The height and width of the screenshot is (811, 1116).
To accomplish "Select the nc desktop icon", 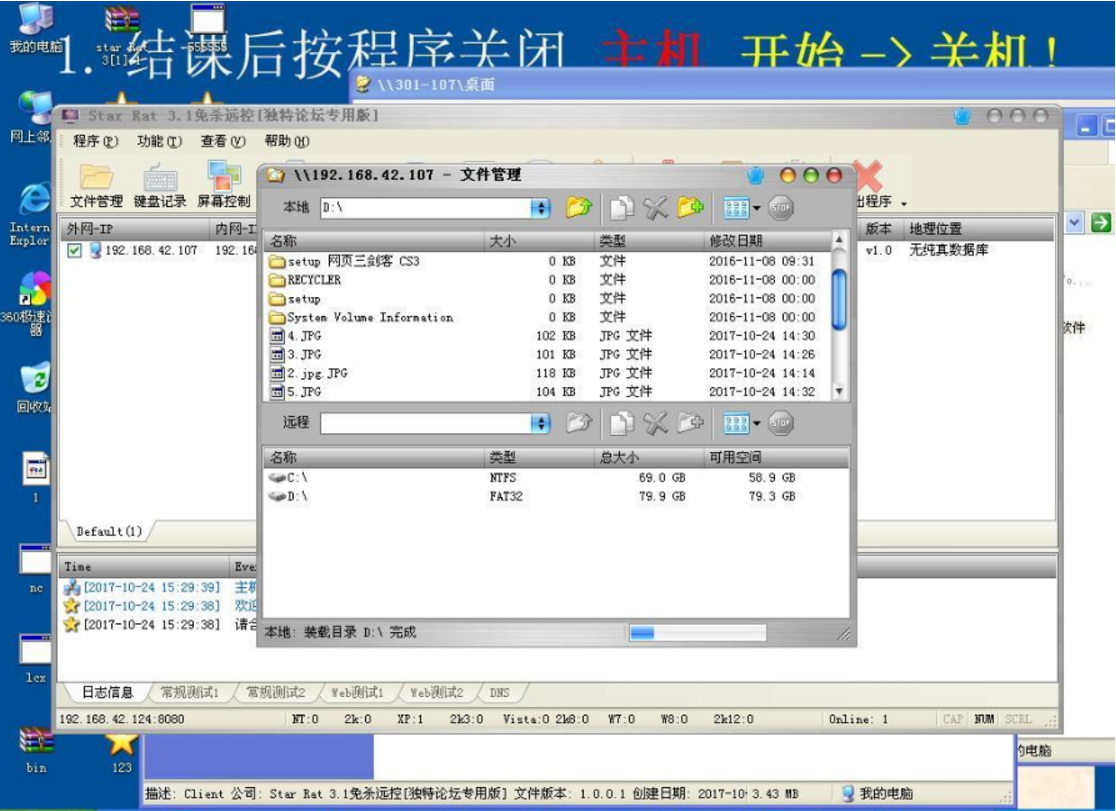I will click(x=36, y=568).
